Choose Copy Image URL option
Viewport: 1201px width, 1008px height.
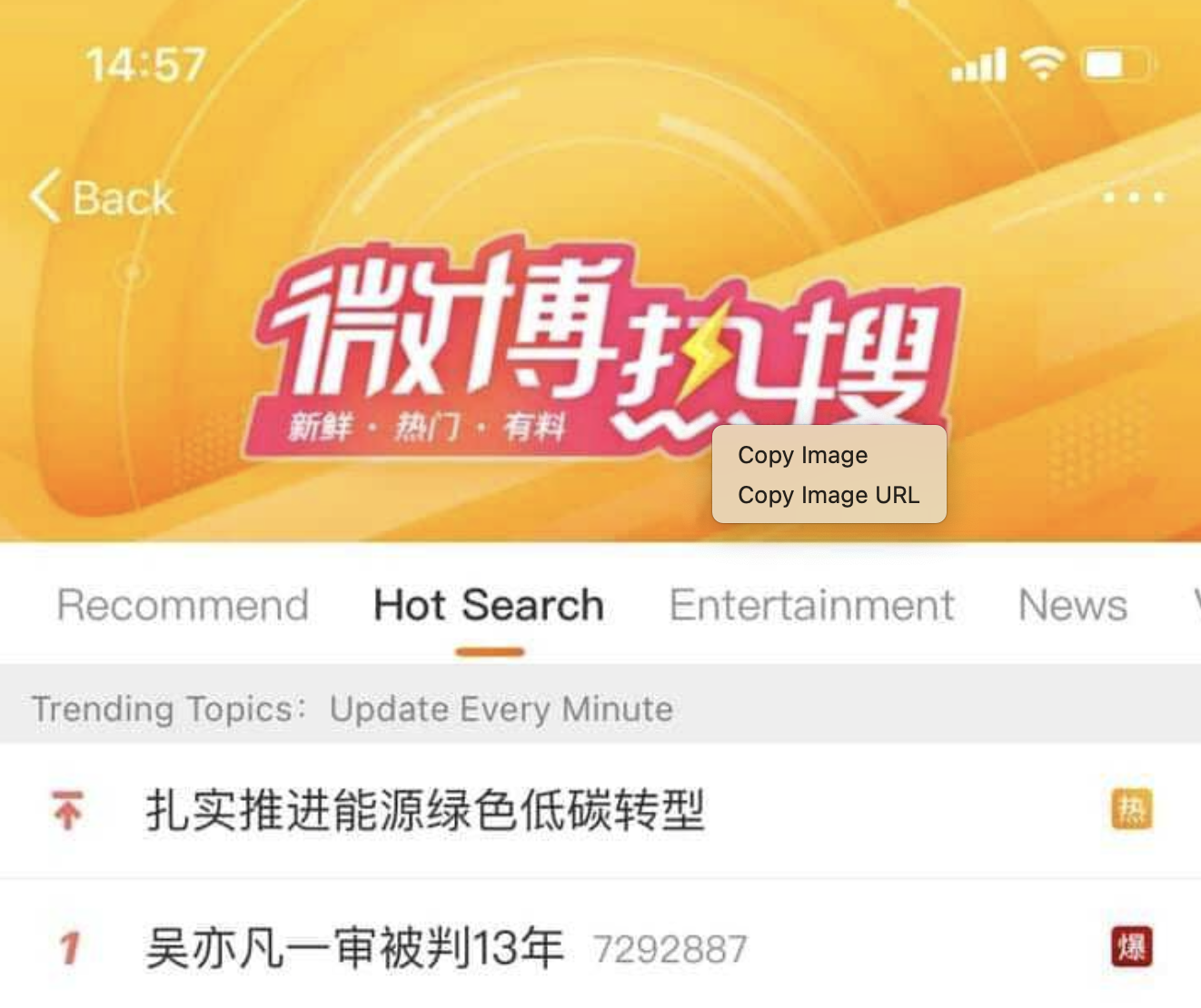pos(829,495)
